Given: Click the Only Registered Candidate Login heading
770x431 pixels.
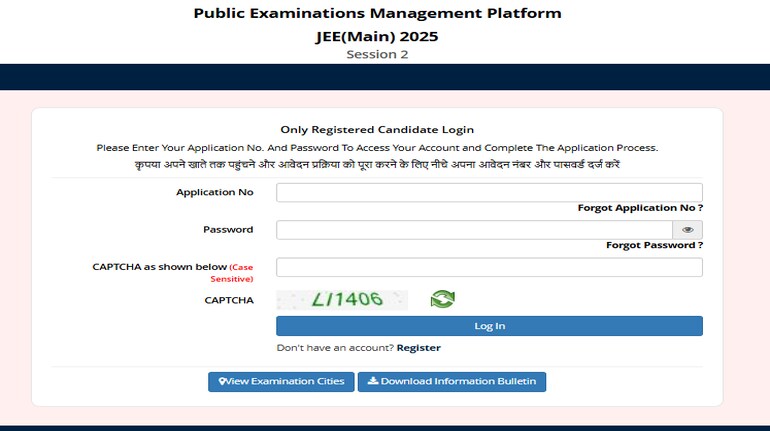Looking at the screenshot, I should 377,130.
